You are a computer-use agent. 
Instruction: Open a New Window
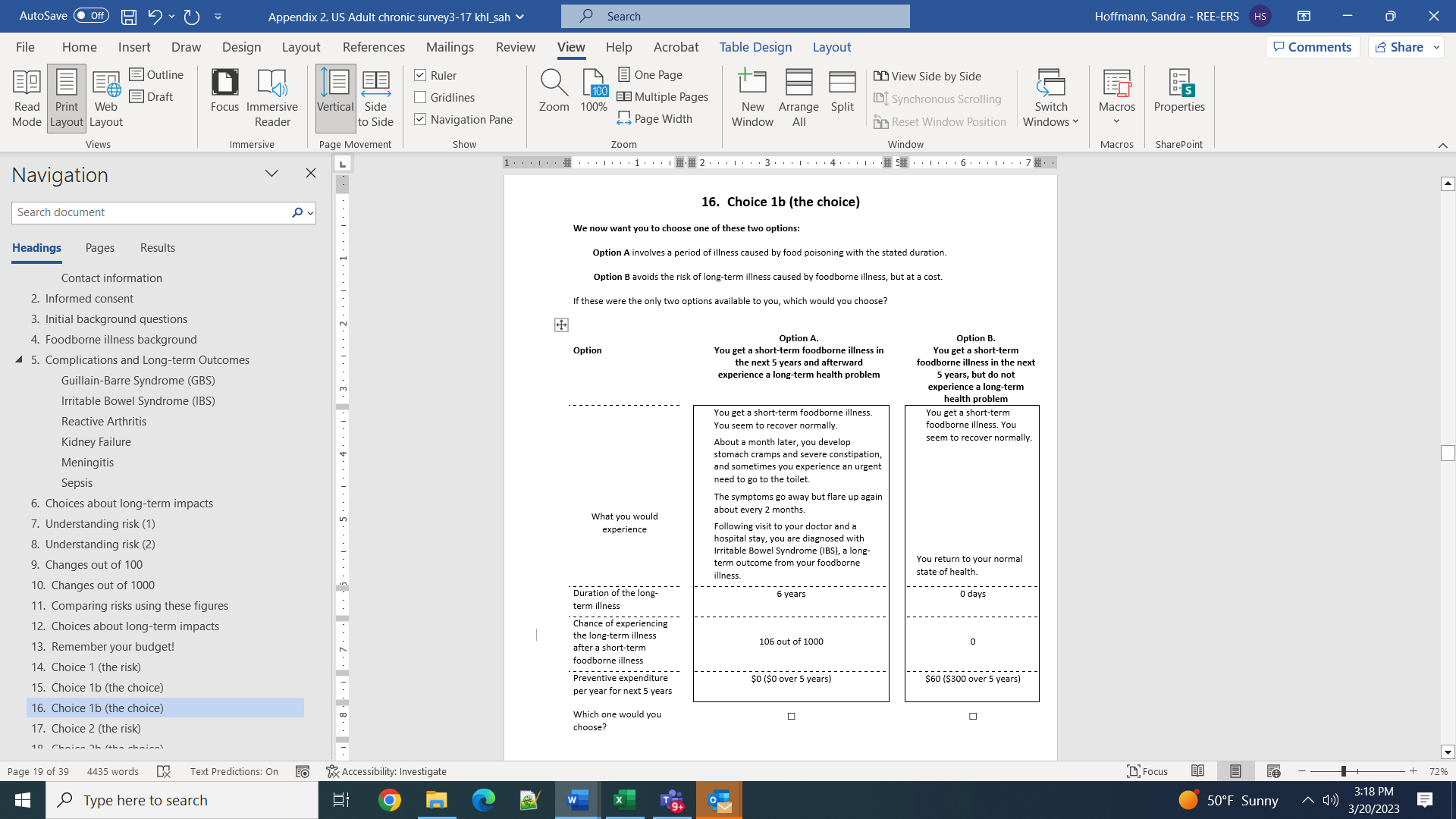coord(752,98)
